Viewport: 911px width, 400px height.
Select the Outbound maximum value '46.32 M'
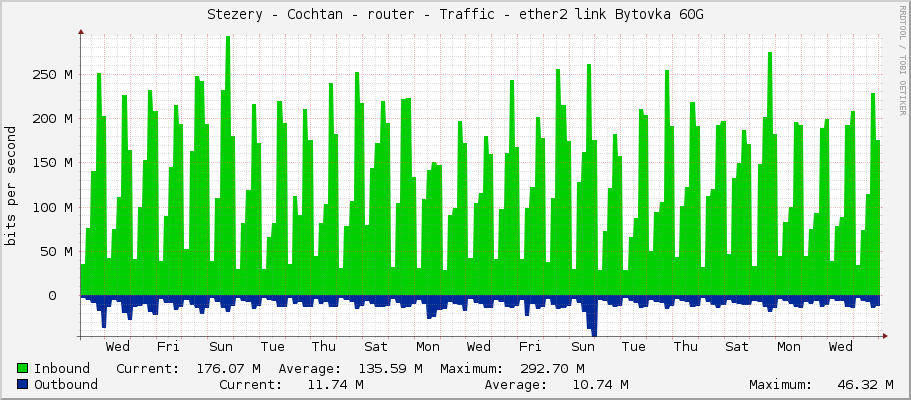pos(866,384)
